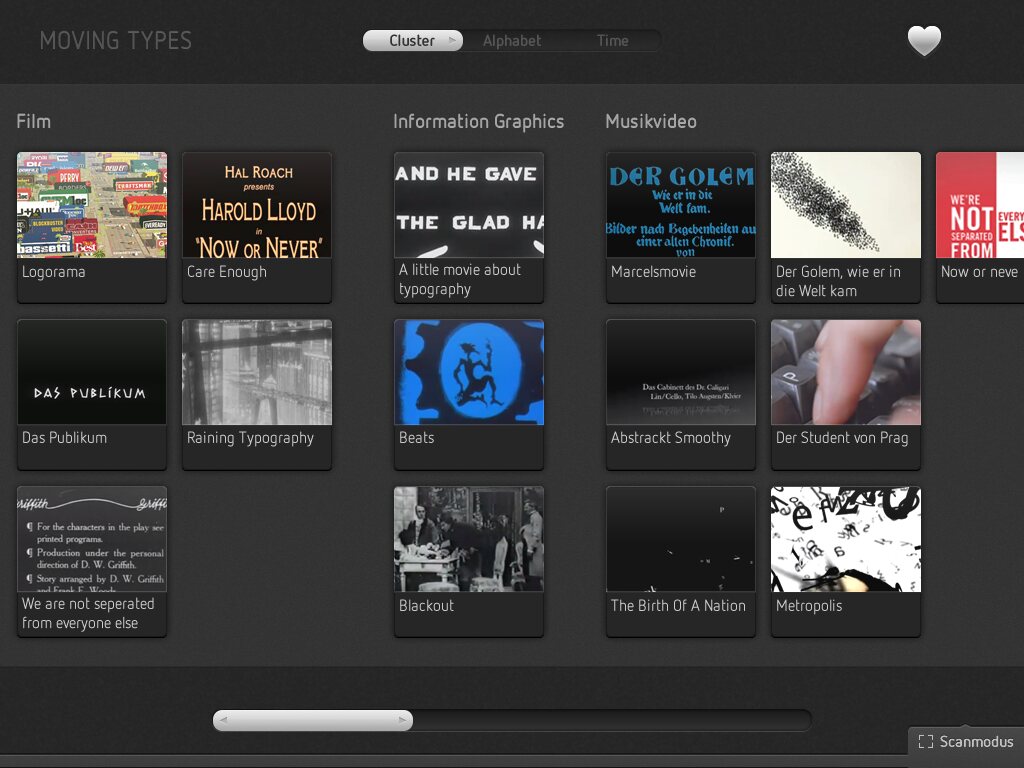Click the MOVING TYPES title

click(x=116, y=40)
